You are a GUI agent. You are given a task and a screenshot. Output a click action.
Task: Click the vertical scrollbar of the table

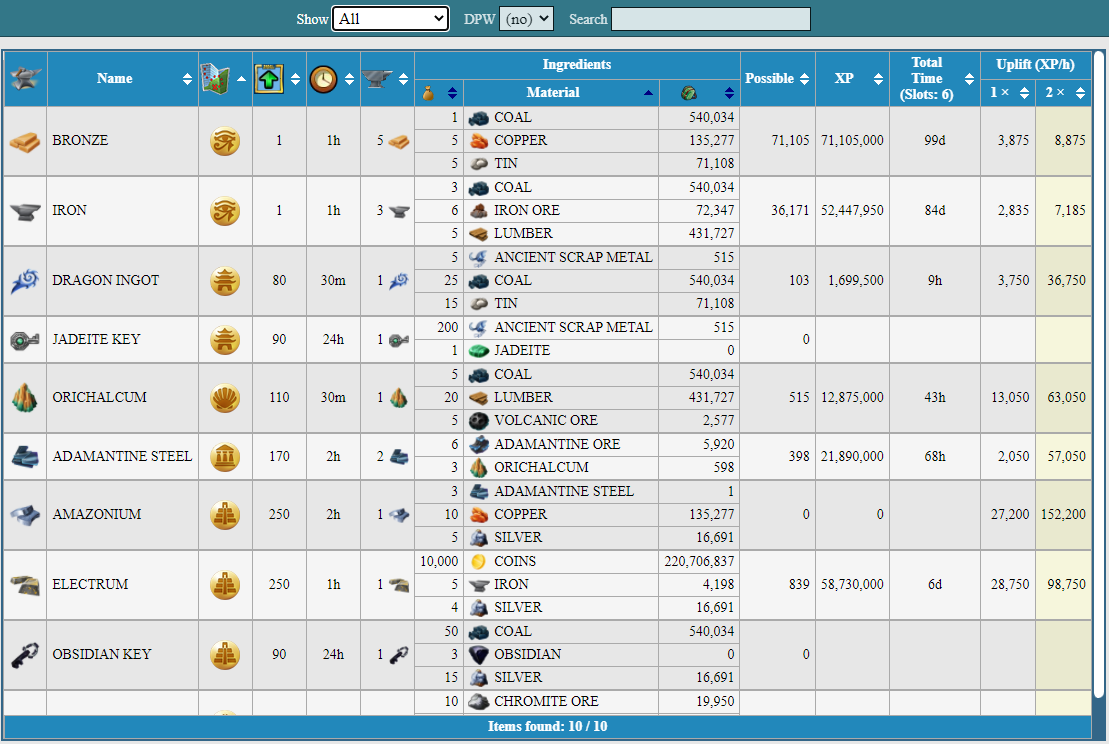[1098, 375]
